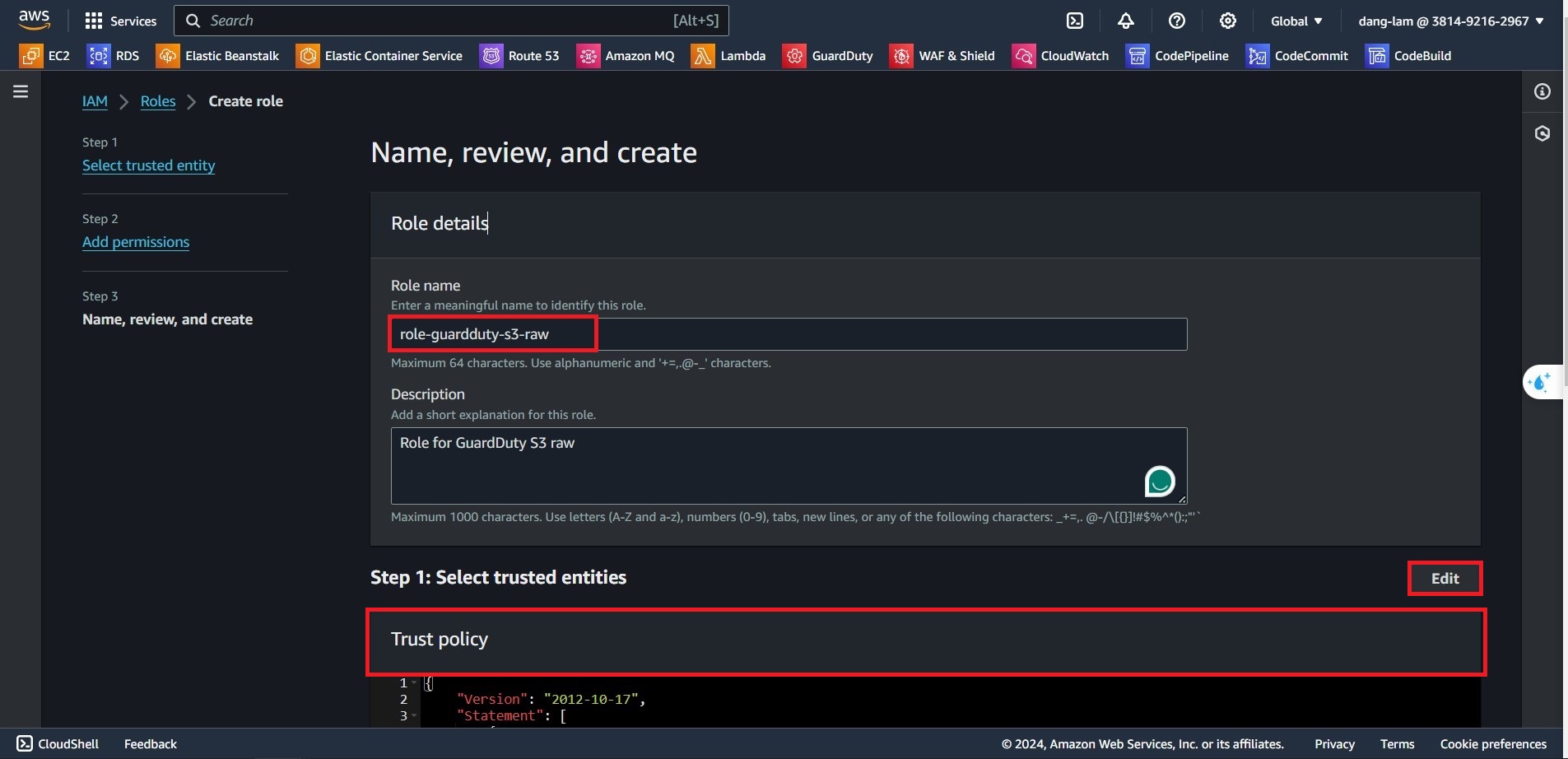The image size is (1568, 759).
Task: Open EC2 service shortcut
Action: click(x=45, y=56)
